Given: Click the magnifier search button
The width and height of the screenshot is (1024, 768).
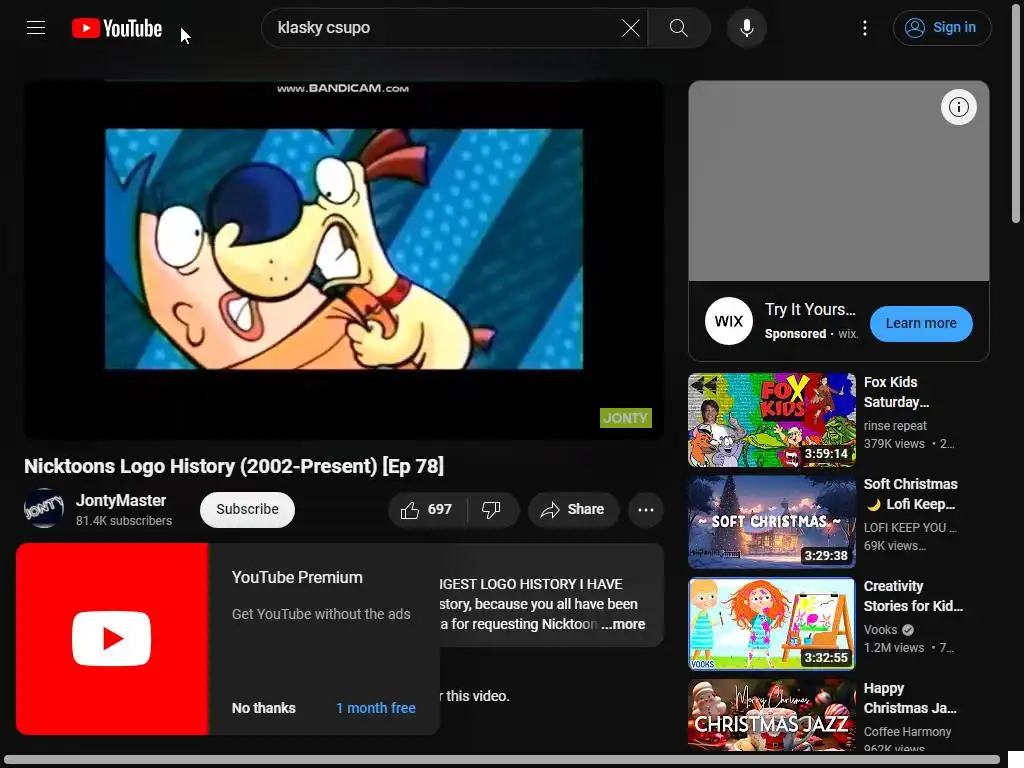Looking at the screenshot, I should [x=679, y=28].
